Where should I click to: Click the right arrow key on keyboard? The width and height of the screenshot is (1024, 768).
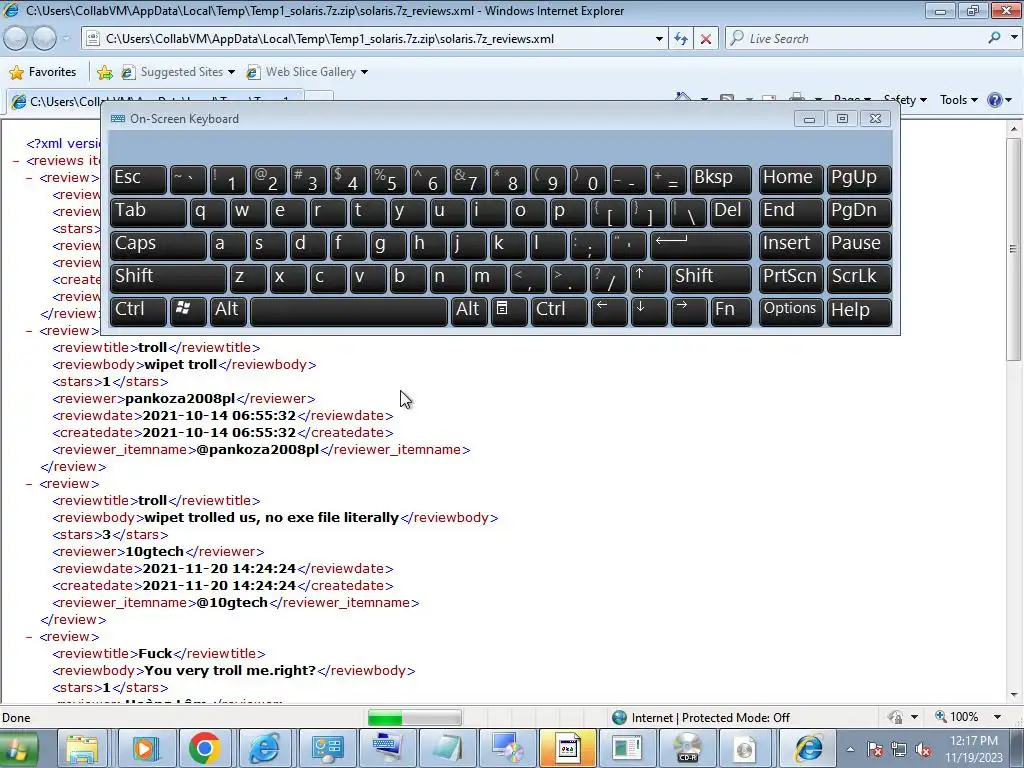click(688, 310)
